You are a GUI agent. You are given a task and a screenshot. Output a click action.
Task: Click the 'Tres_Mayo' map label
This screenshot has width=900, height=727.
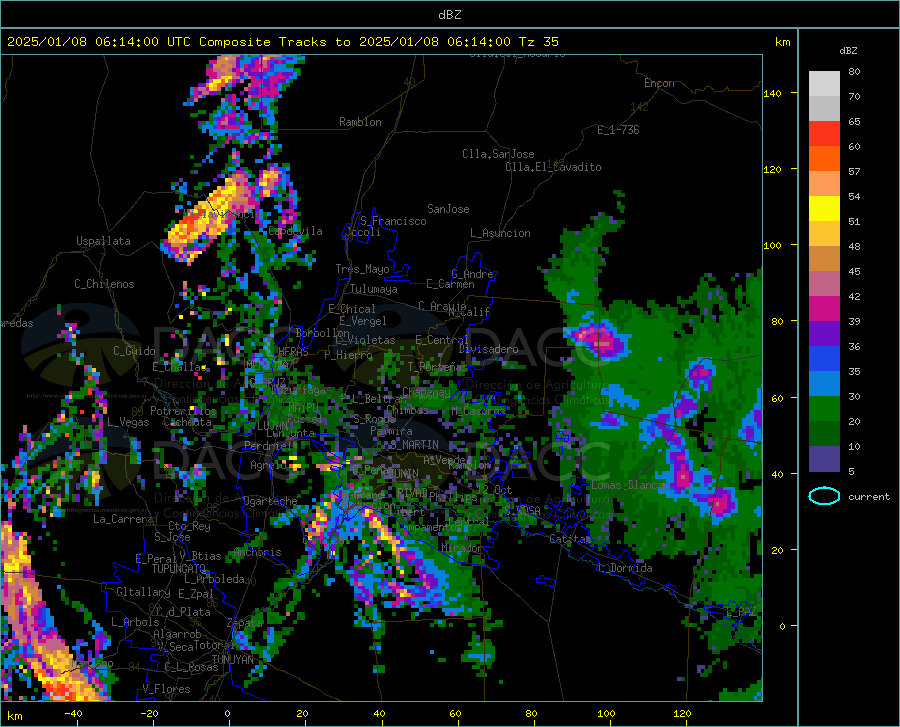(x=362, y=269)
